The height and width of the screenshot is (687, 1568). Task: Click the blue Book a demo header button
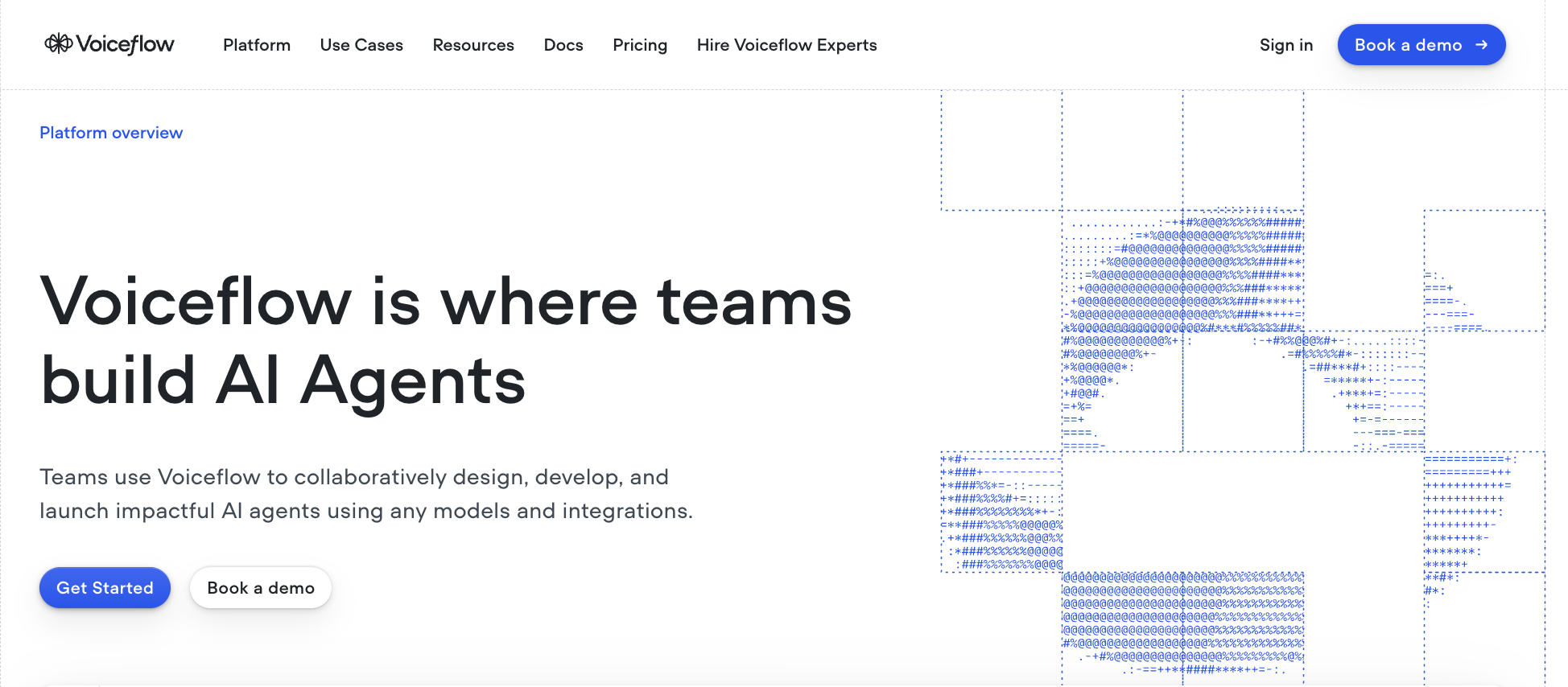[1422, 45]
